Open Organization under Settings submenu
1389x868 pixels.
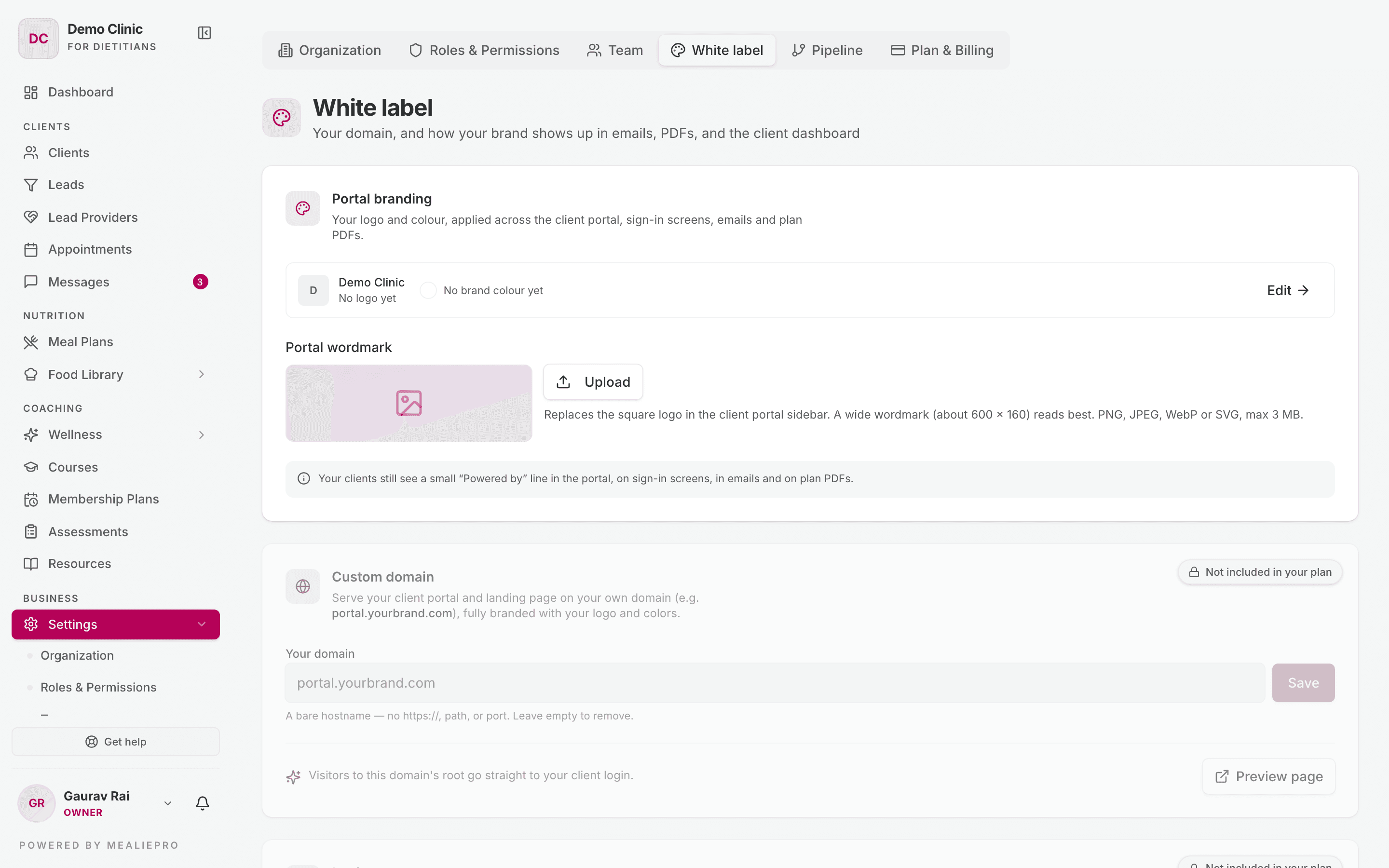tap(77, 656)
